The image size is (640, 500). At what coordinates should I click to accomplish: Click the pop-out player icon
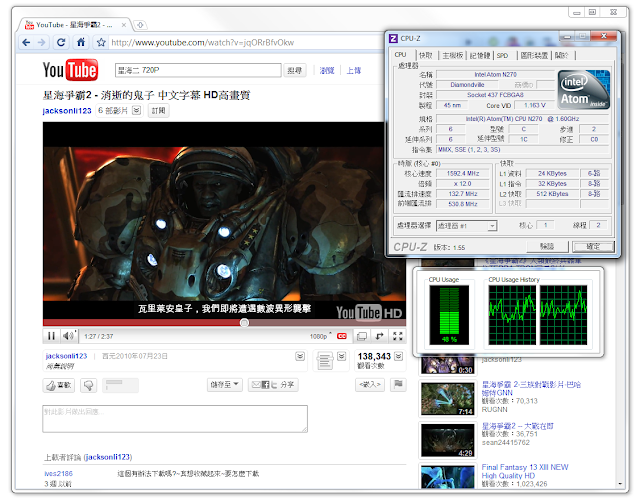380,336
